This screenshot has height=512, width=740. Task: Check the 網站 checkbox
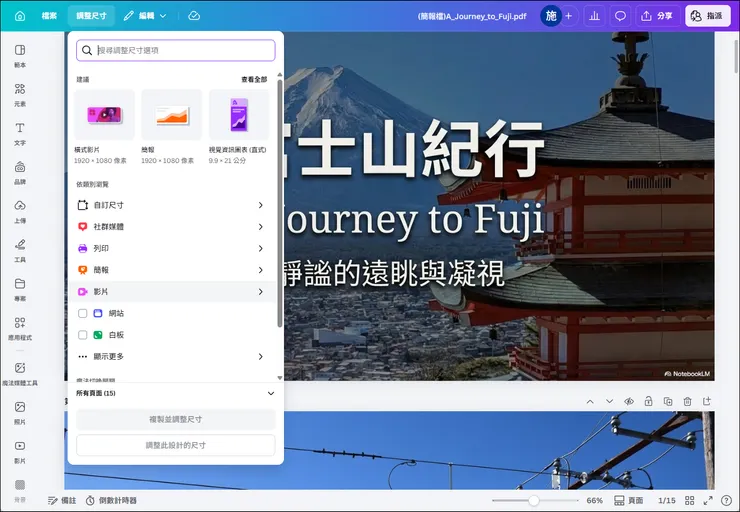83,313
